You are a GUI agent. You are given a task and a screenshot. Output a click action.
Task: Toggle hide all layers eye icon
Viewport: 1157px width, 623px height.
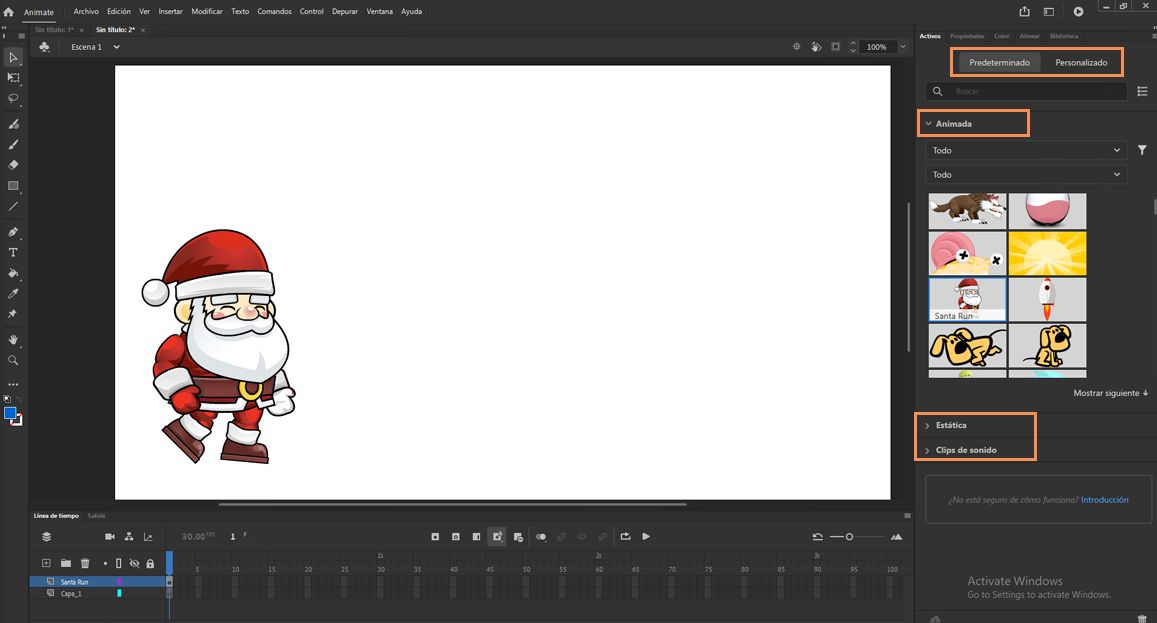134,563
